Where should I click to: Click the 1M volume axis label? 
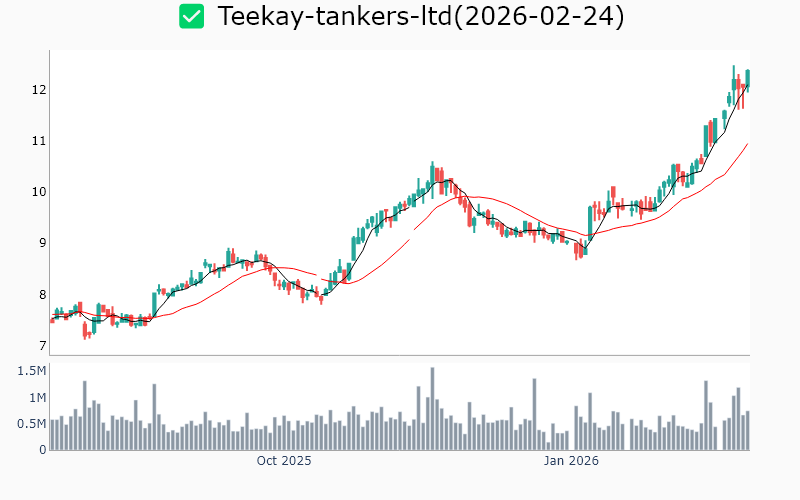point(37,398)
